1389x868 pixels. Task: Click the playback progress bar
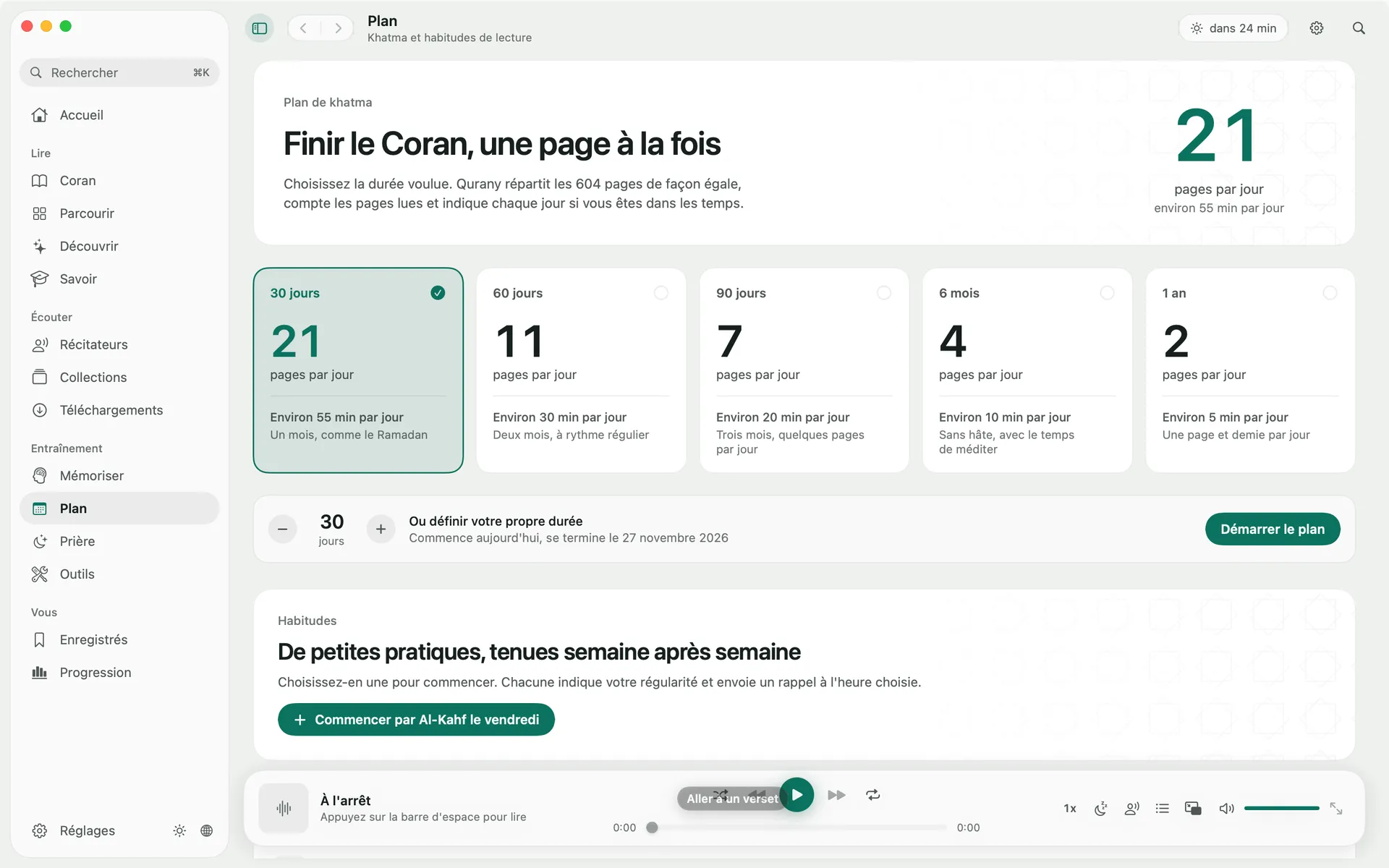(x=796, y=827)
